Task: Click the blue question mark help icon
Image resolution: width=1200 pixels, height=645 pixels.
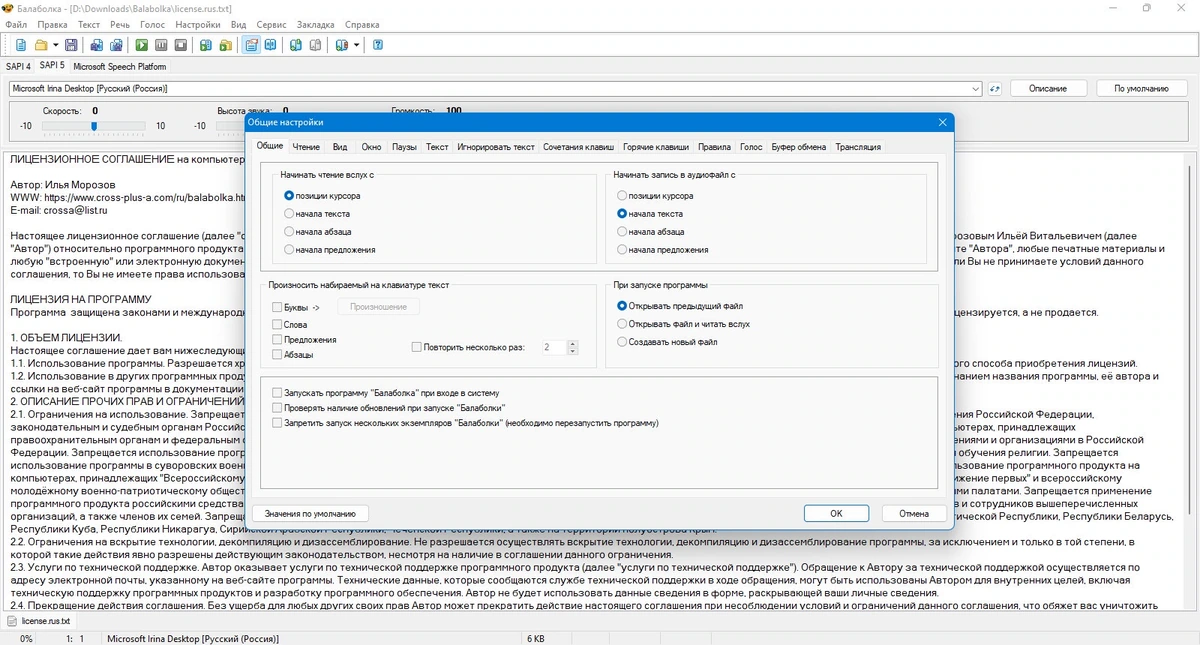Action: [376, 45]
